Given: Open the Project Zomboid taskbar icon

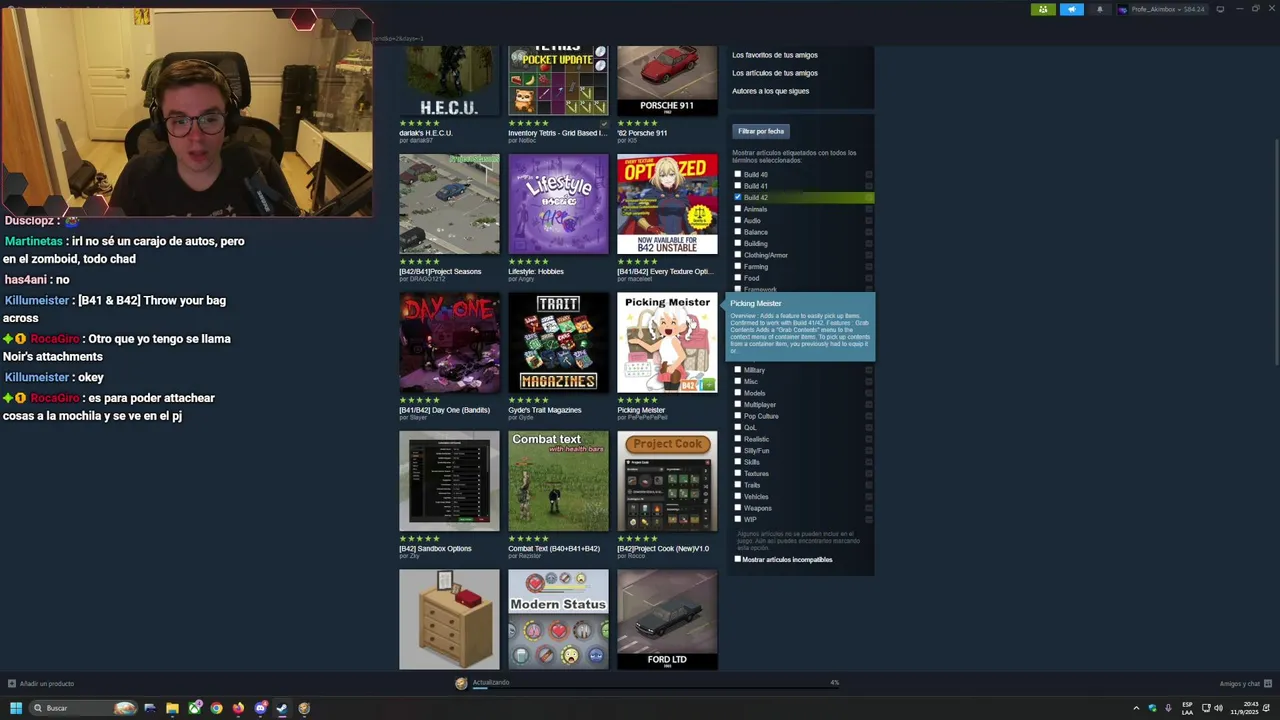Looking at the screenshot, I should point(304,708).
